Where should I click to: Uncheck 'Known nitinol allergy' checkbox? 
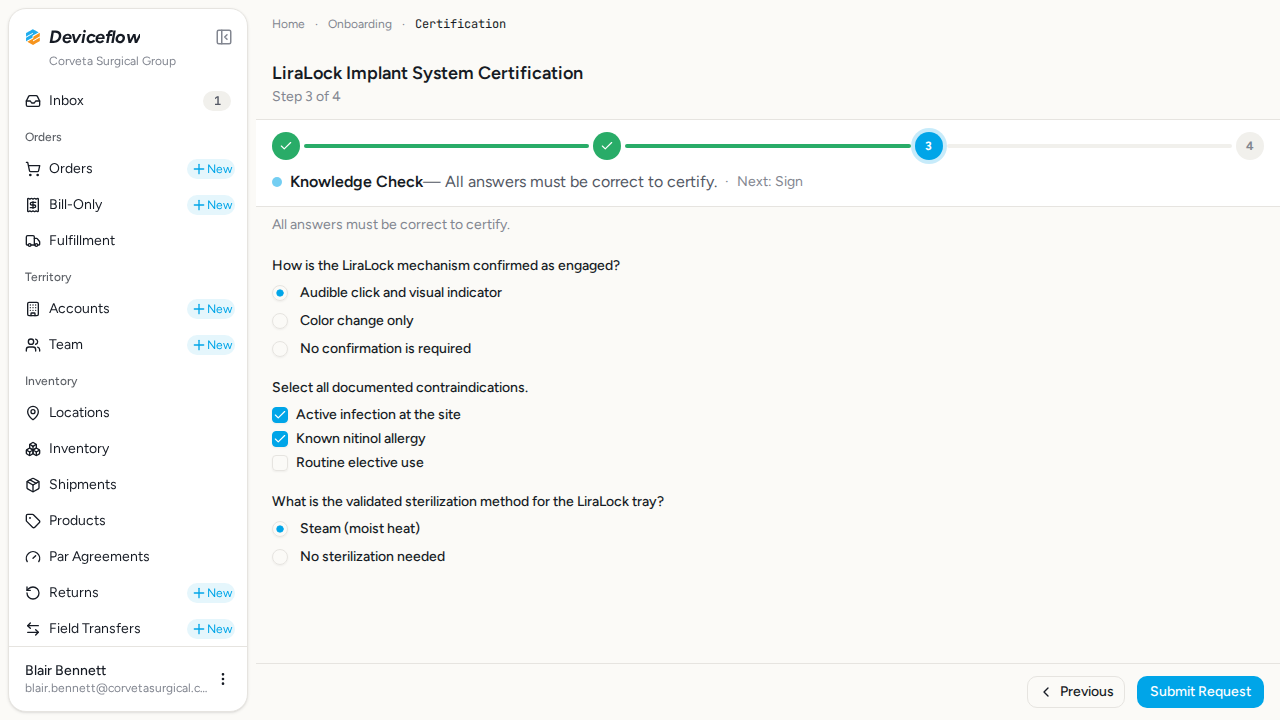pos(280,439)
